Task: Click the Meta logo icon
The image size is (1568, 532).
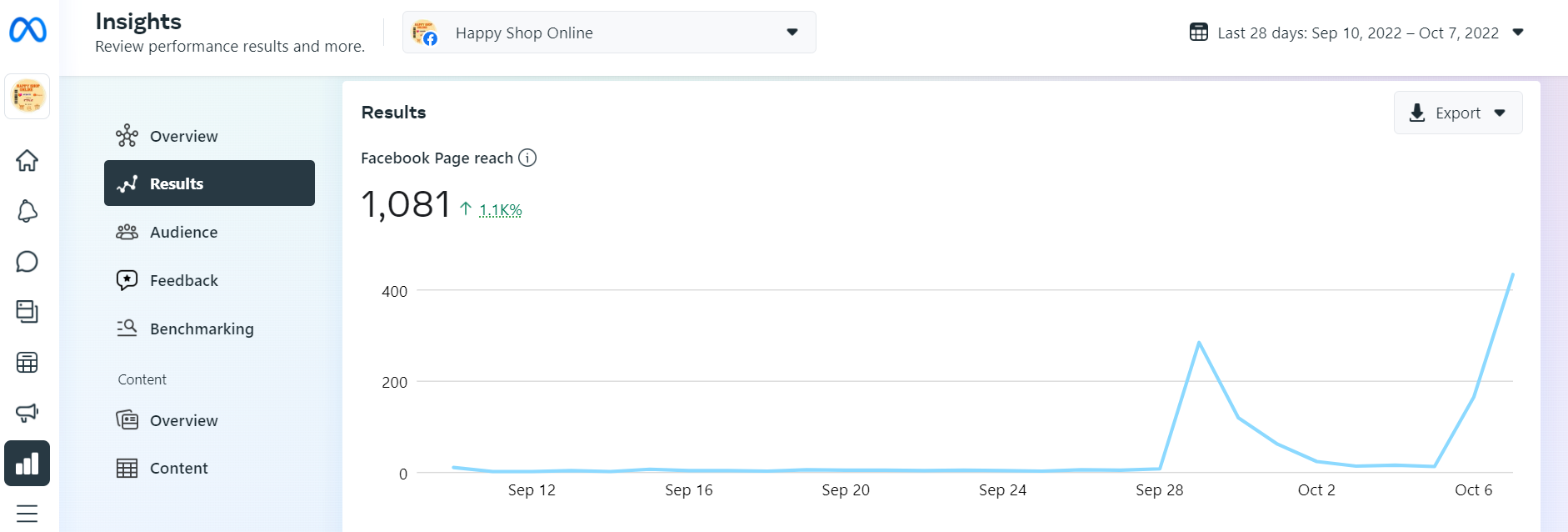Action: [27, 30]
